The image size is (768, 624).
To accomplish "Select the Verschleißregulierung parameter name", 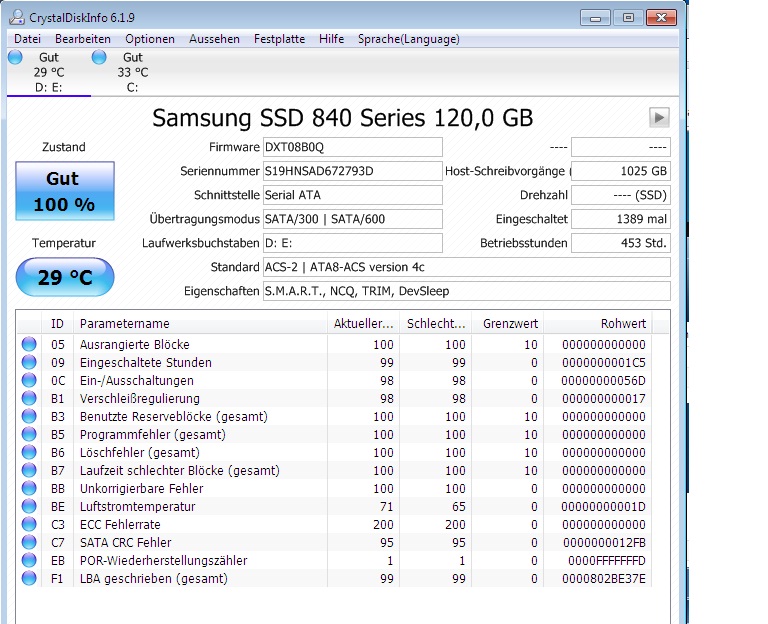I will pyautogui.click(x=140, y=399).
